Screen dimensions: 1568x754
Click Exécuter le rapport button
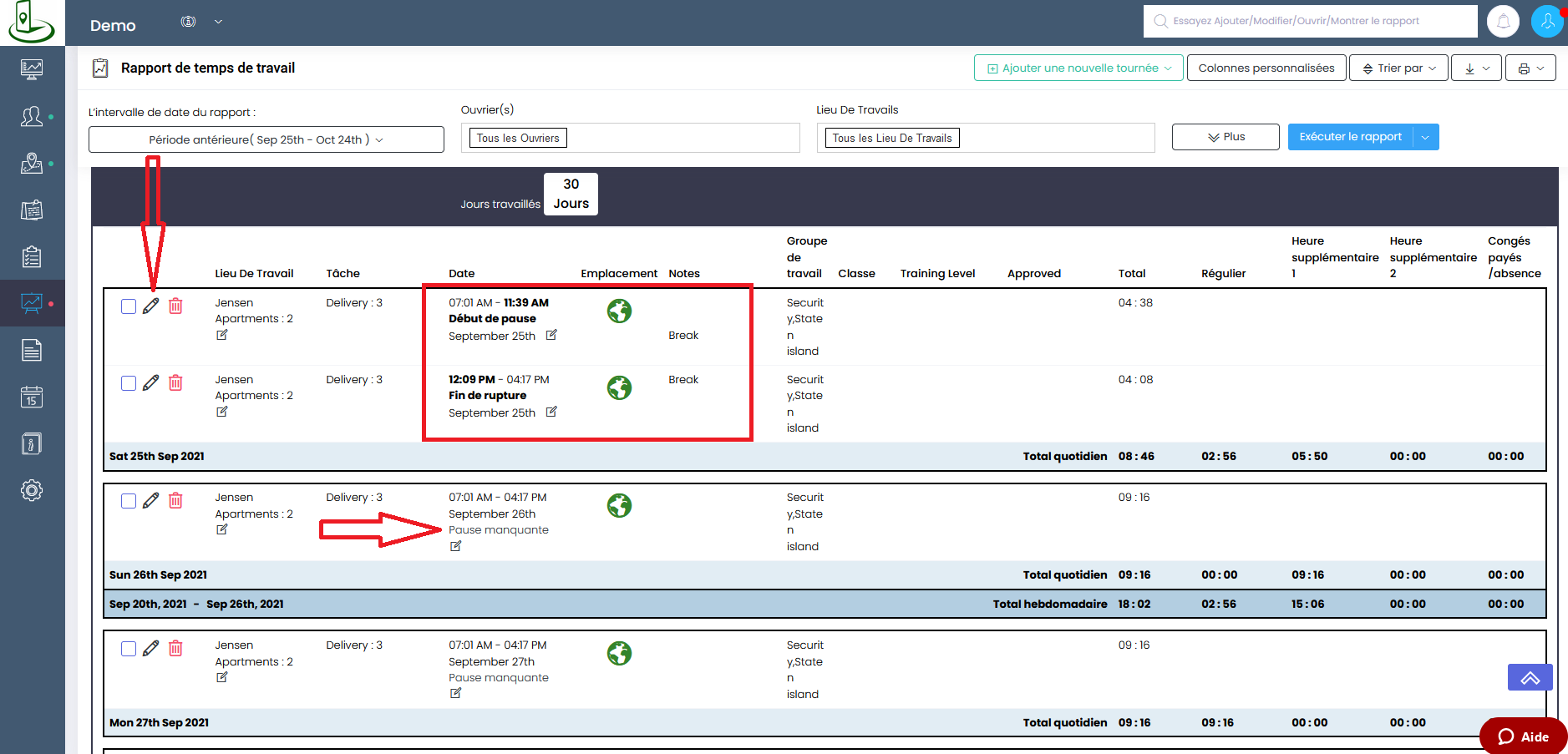(x=1350, y=137)
